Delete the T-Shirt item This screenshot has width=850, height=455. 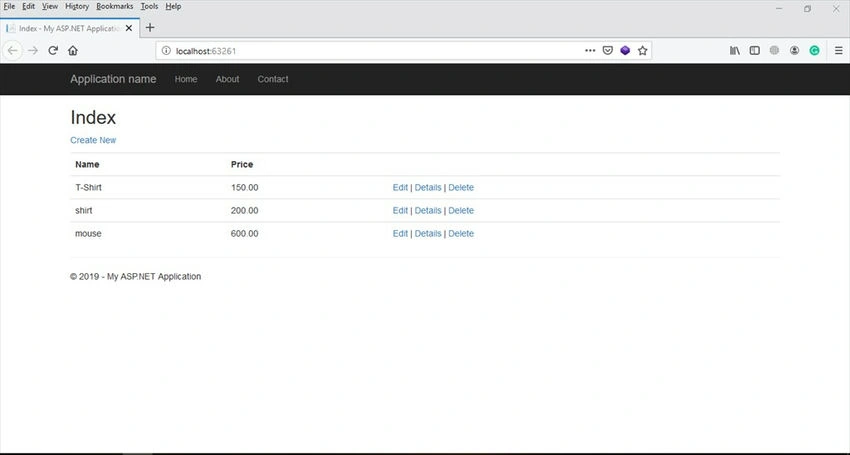[x=461, y=188]
